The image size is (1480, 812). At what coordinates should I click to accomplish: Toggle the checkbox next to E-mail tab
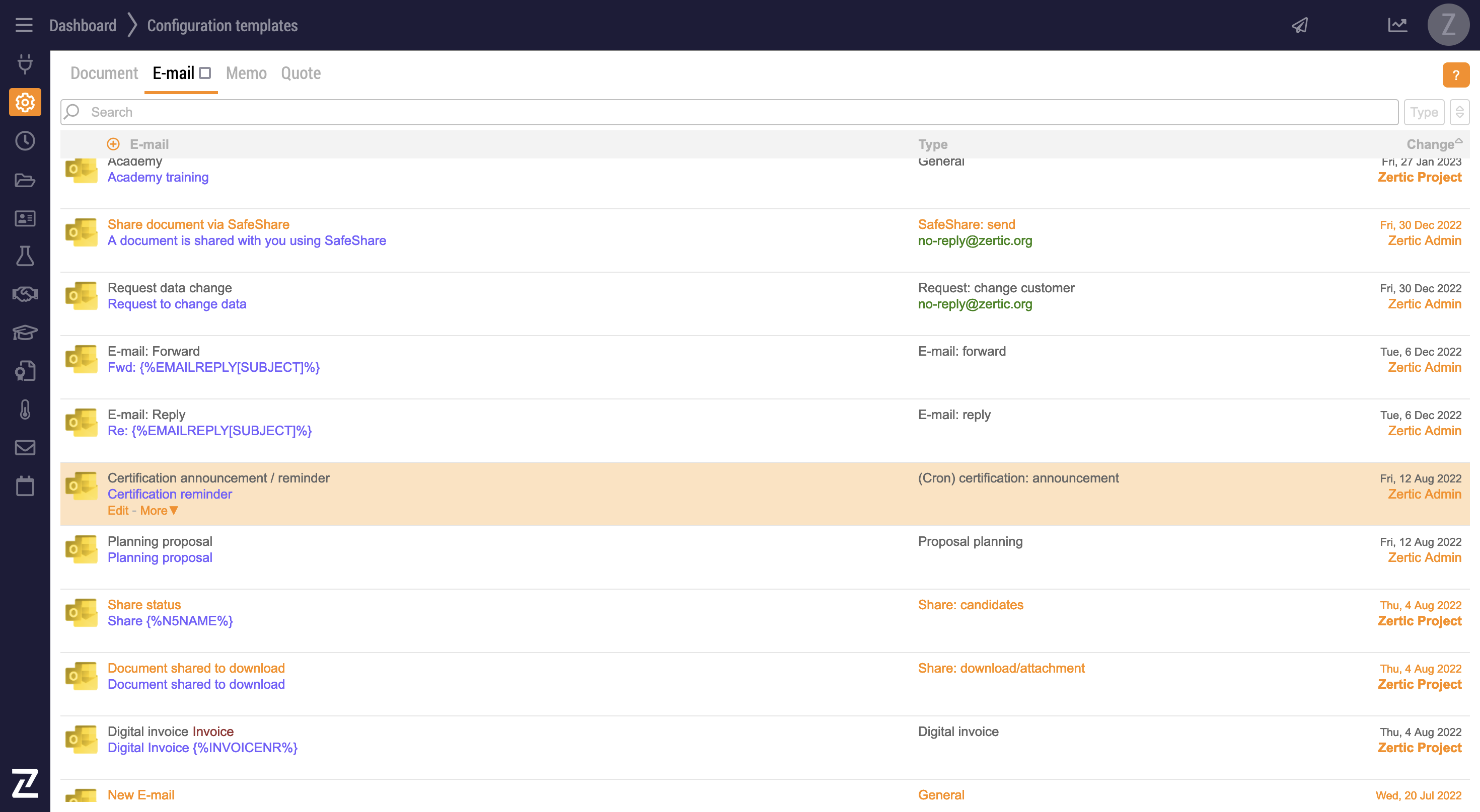205,73
